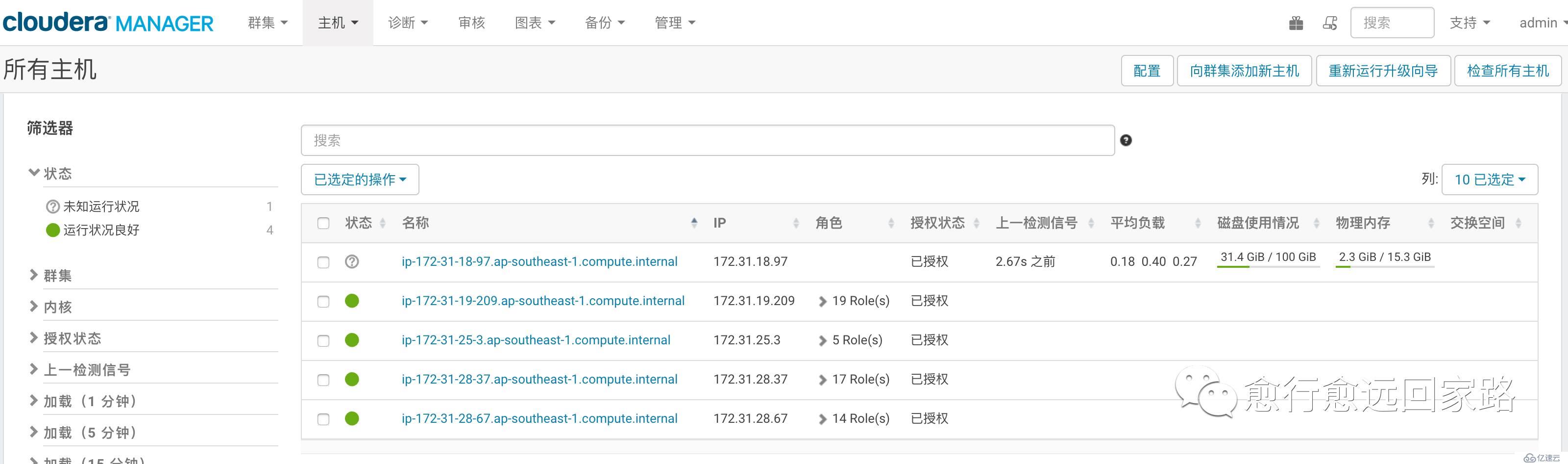Focus the hosts table 搜索 field
The image size is (1568, 464).
click(708, 140)
